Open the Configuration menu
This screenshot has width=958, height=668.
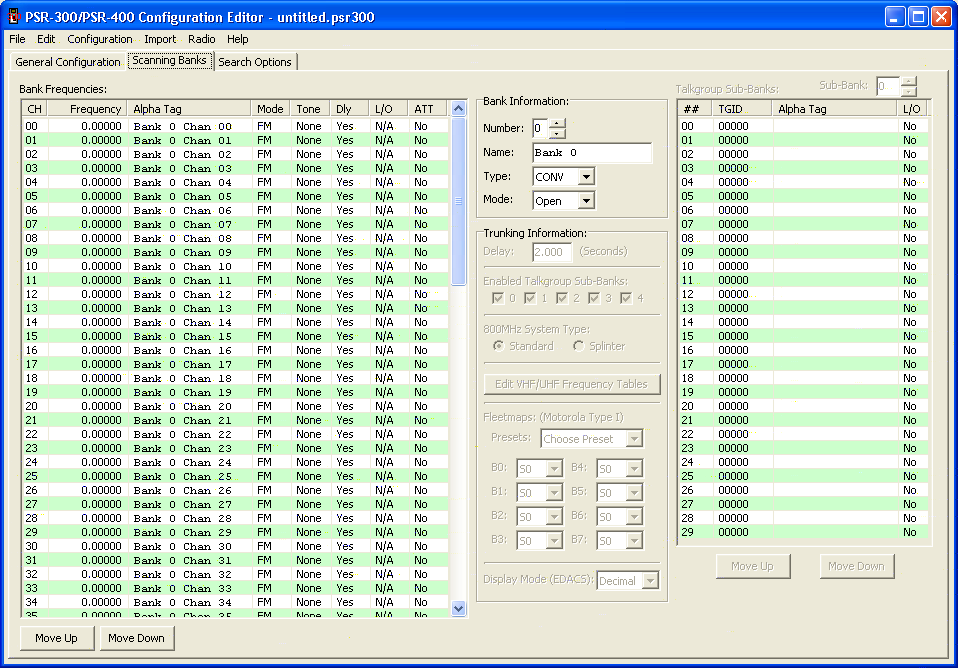coord(100,39)
